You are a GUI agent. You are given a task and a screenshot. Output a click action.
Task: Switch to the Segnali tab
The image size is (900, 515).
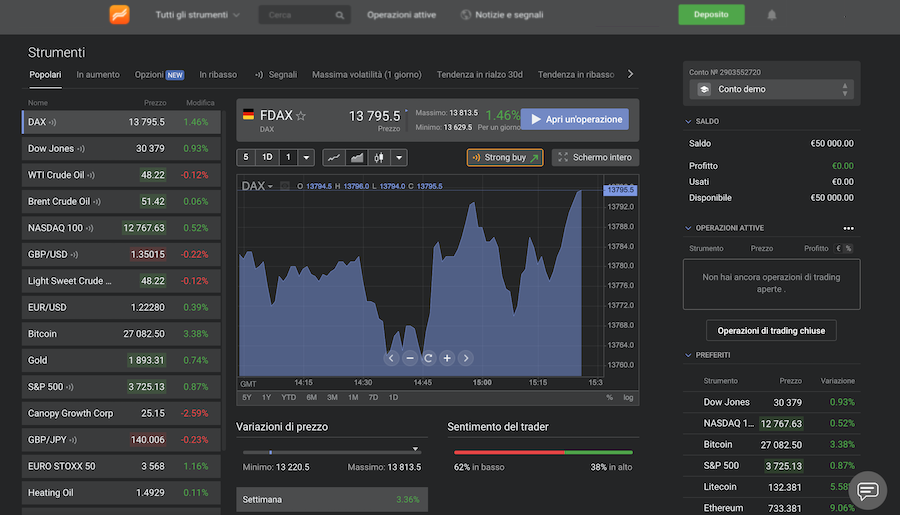pyautogui.click(x=276, y=75)
